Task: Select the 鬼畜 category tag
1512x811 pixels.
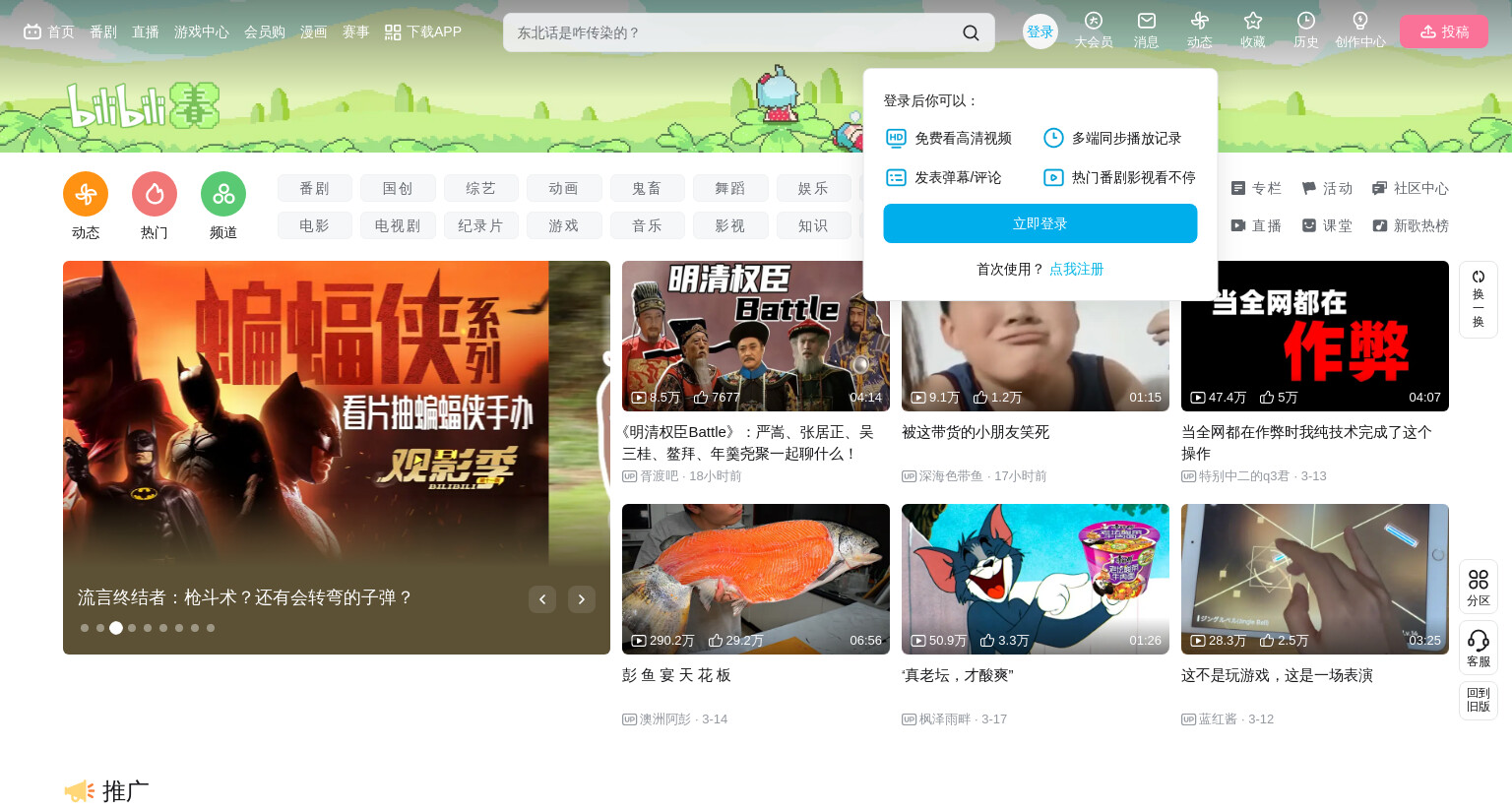Action: tap(648, 188)
